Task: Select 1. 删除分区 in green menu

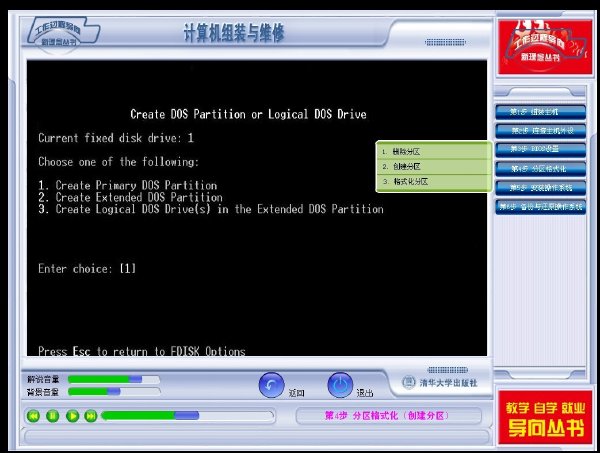Action: click(x=434, y=152)
